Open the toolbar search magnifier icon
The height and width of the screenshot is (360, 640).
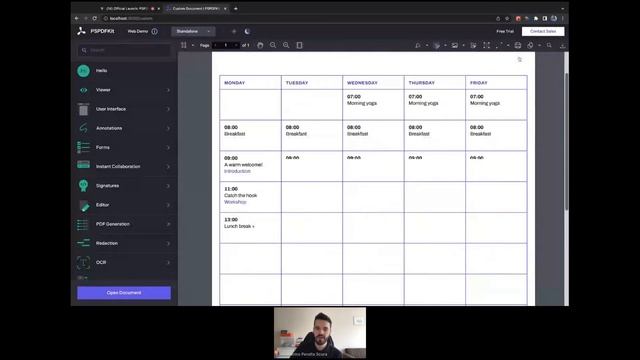coord(549,45)
